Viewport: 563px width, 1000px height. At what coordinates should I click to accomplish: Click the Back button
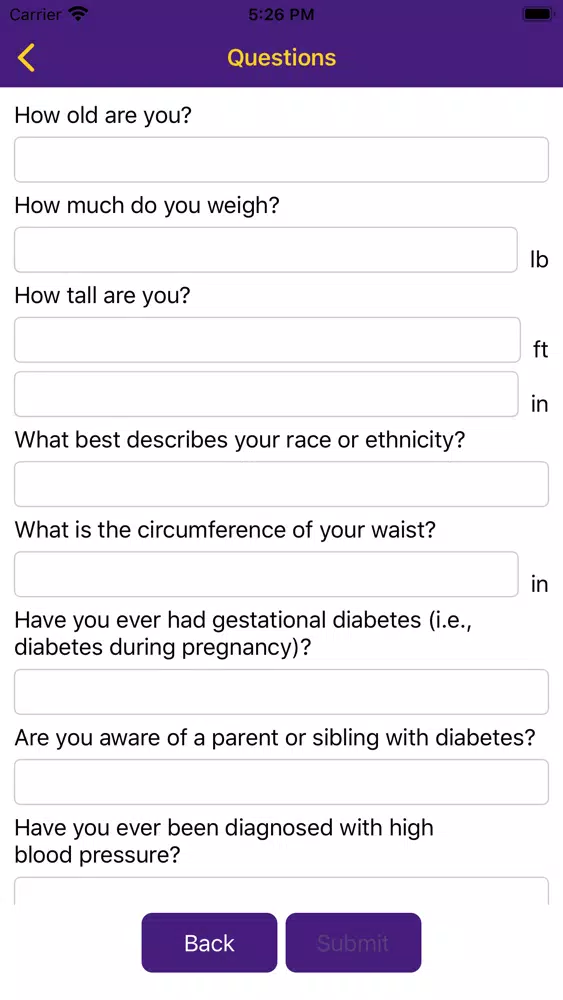click(x=209, y=943)
